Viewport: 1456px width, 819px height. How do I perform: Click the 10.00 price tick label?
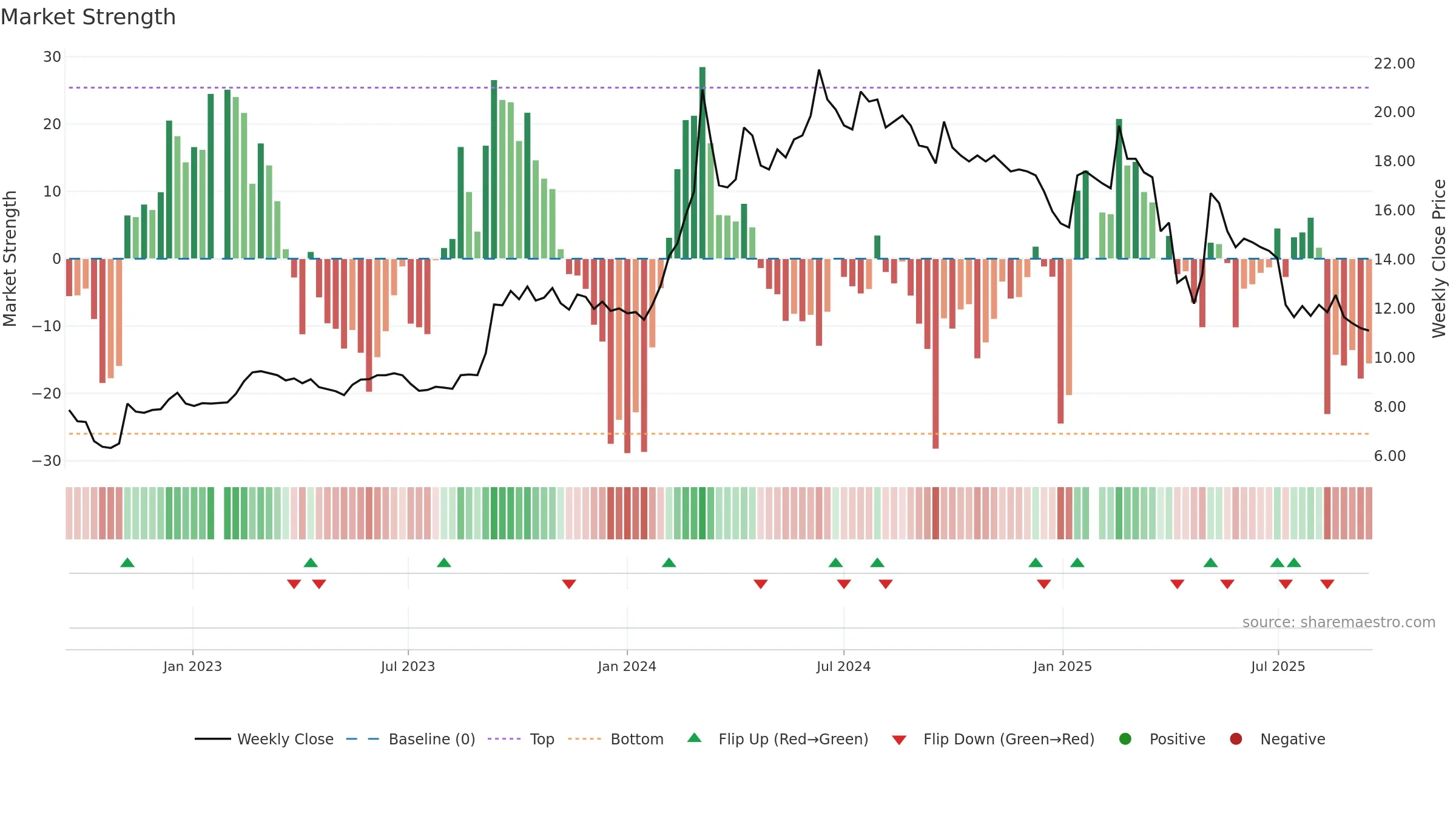click(x=1394, y=358)
